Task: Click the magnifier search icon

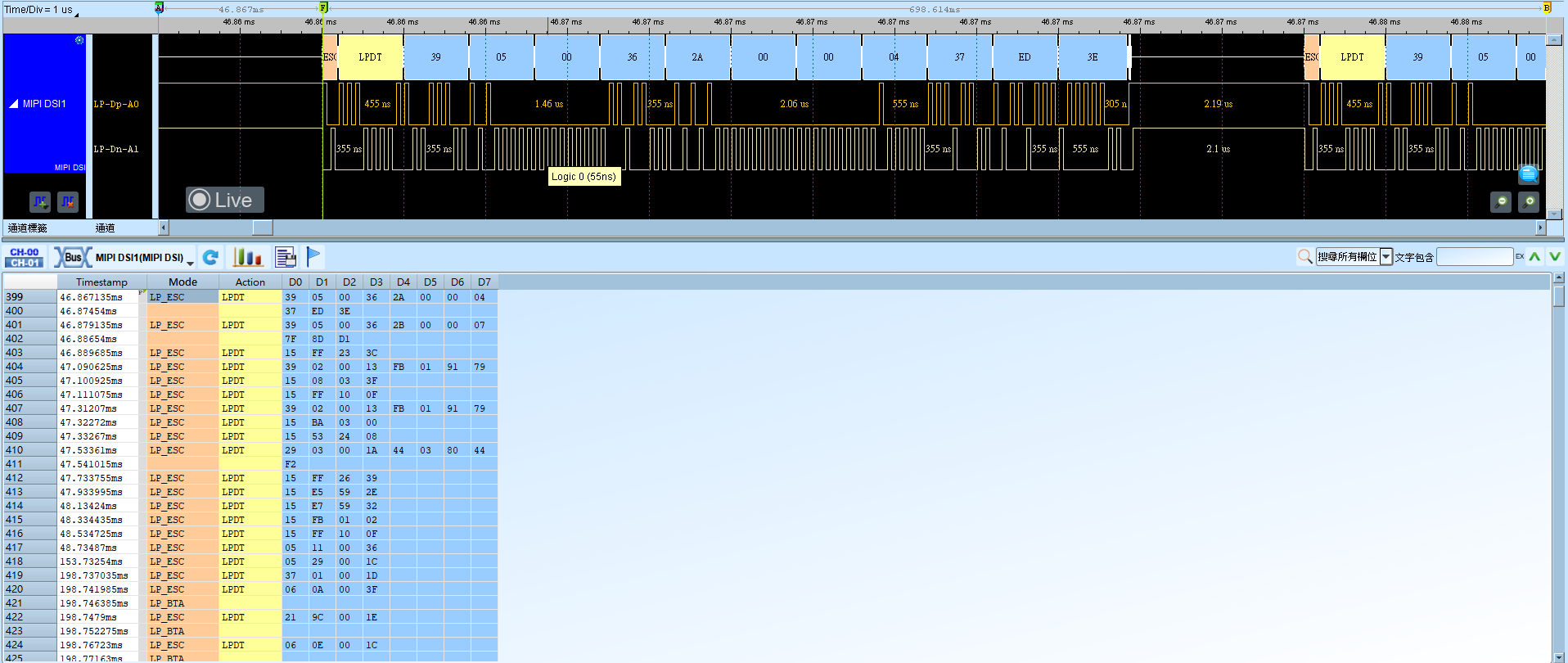Action: click(x=1305, y=257)
